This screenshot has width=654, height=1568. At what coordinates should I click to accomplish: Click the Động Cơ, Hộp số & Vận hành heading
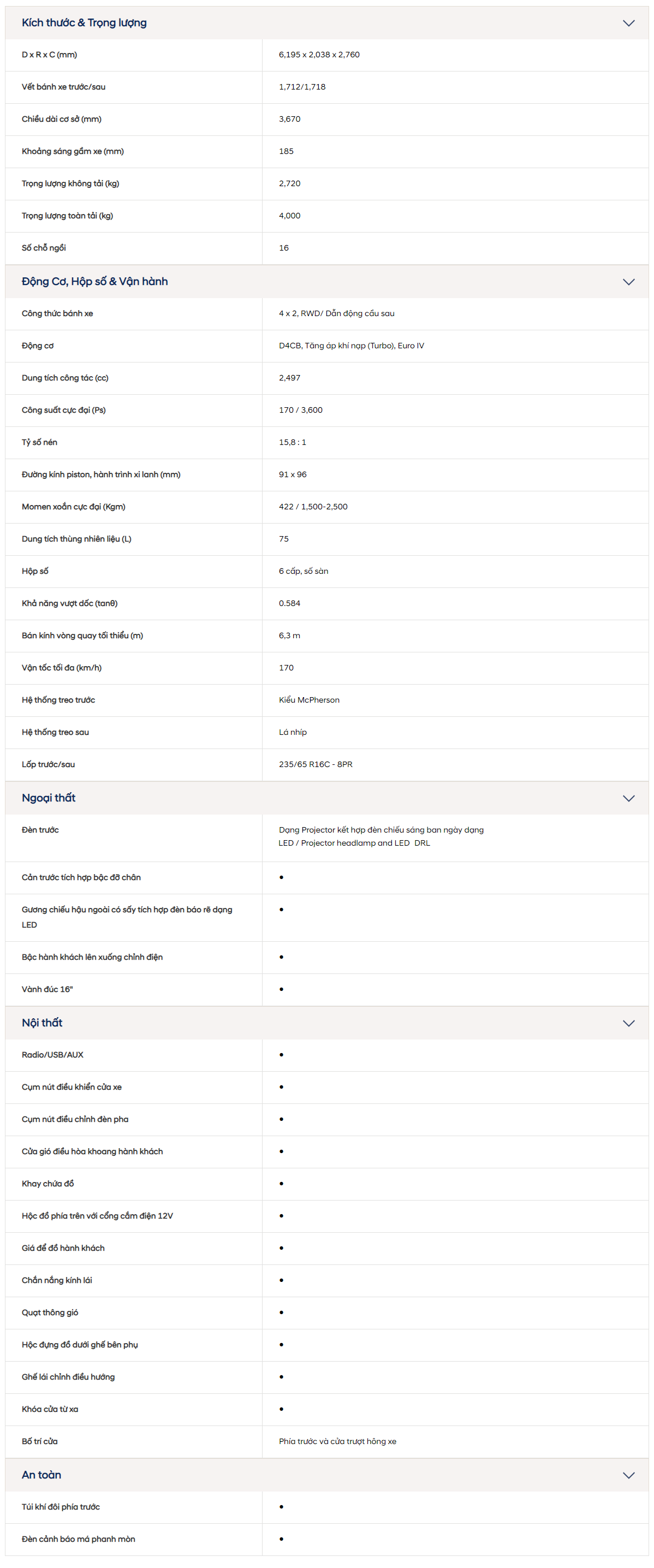tap(95, 281)
